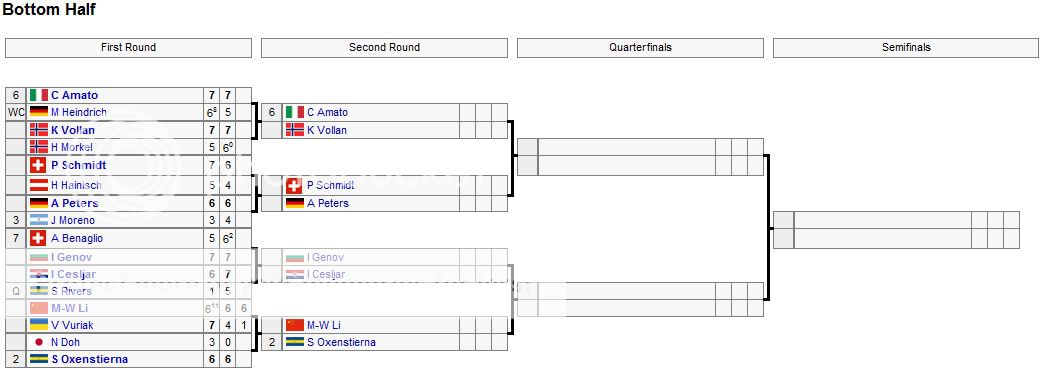The height and width of the screenshot is (377, 1047).
Task: Open the H Morkel player link
Action: click(72, 147)
